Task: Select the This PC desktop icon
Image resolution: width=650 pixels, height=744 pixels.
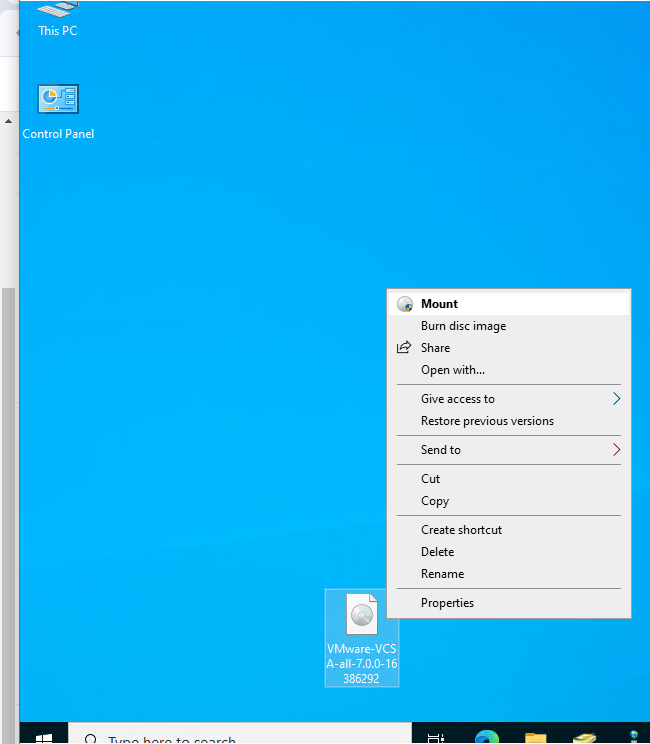Action: 57,17
